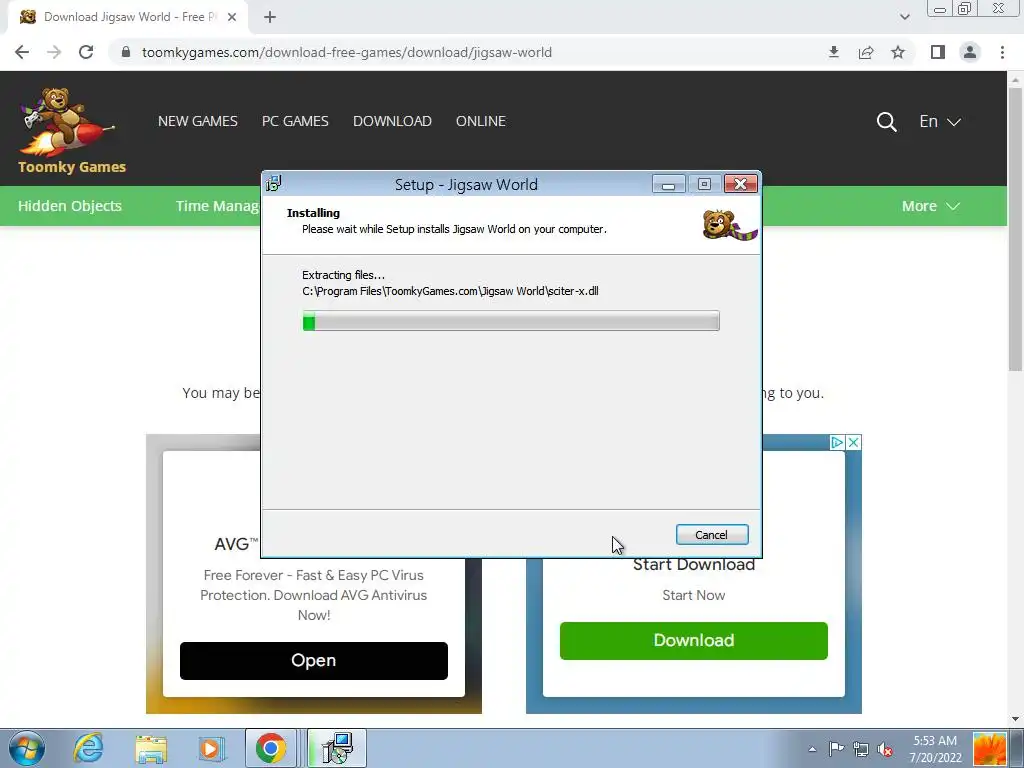
Task: Click the AdChoices icon on the ad
Action: click(837, 442)
